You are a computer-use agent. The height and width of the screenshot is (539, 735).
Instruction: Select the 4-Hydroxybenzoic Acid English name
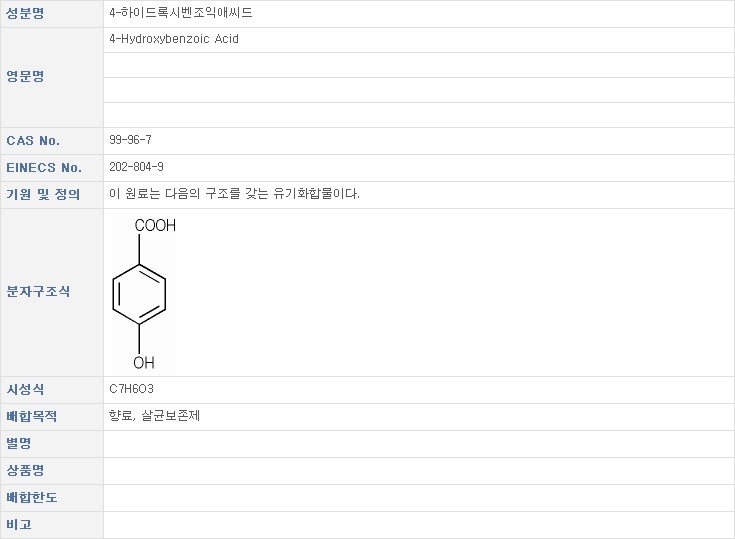[174, 39]
